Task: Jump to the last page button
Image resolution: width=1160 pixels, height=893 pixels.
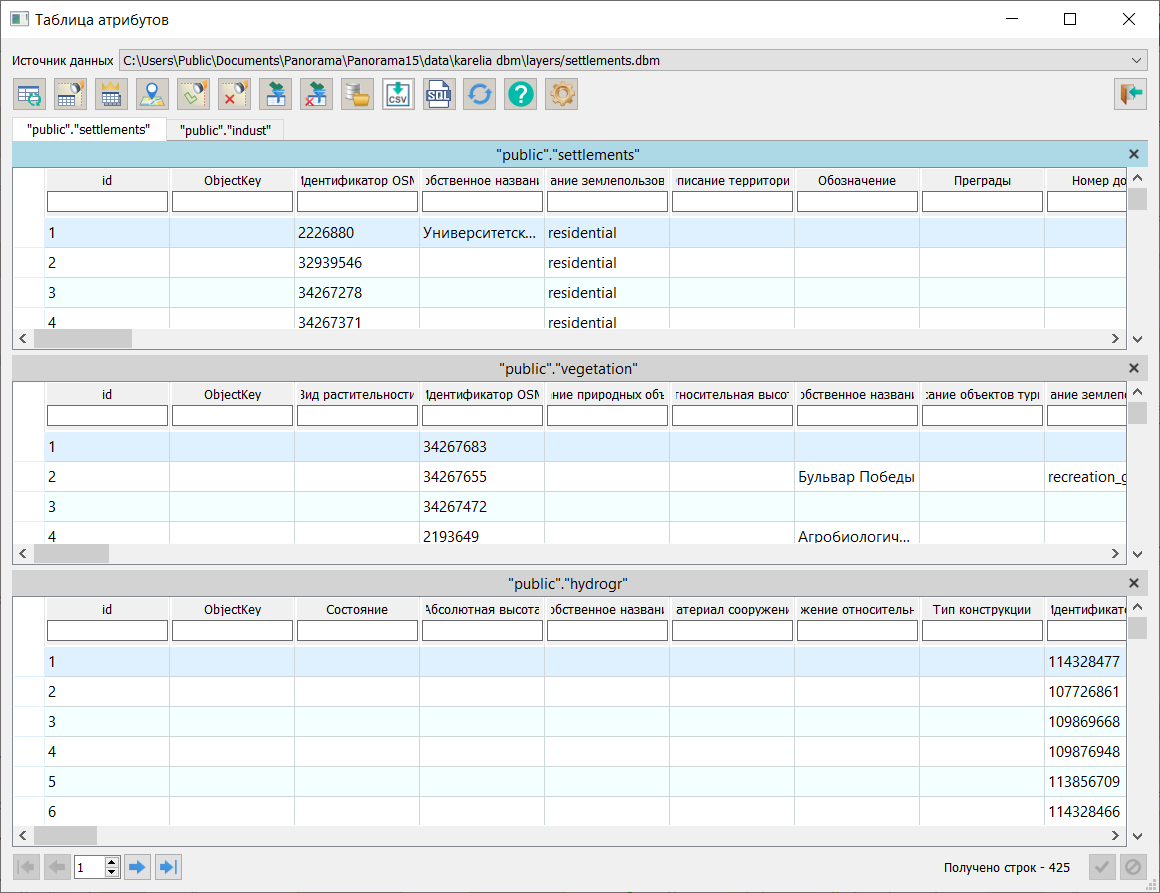Action: click(168, 867)
